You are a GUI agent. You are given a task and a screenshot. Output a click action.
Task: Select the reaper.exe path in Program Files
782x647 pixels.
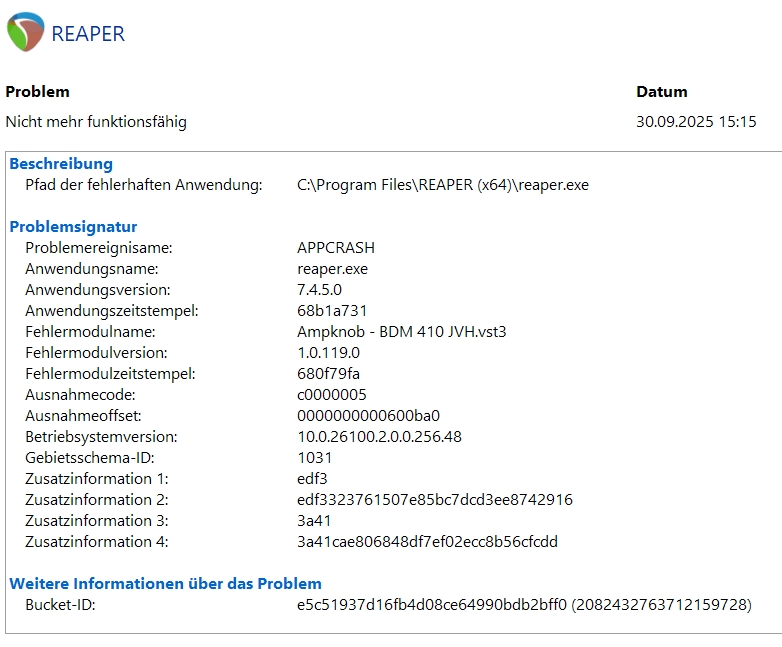(443, 185)
